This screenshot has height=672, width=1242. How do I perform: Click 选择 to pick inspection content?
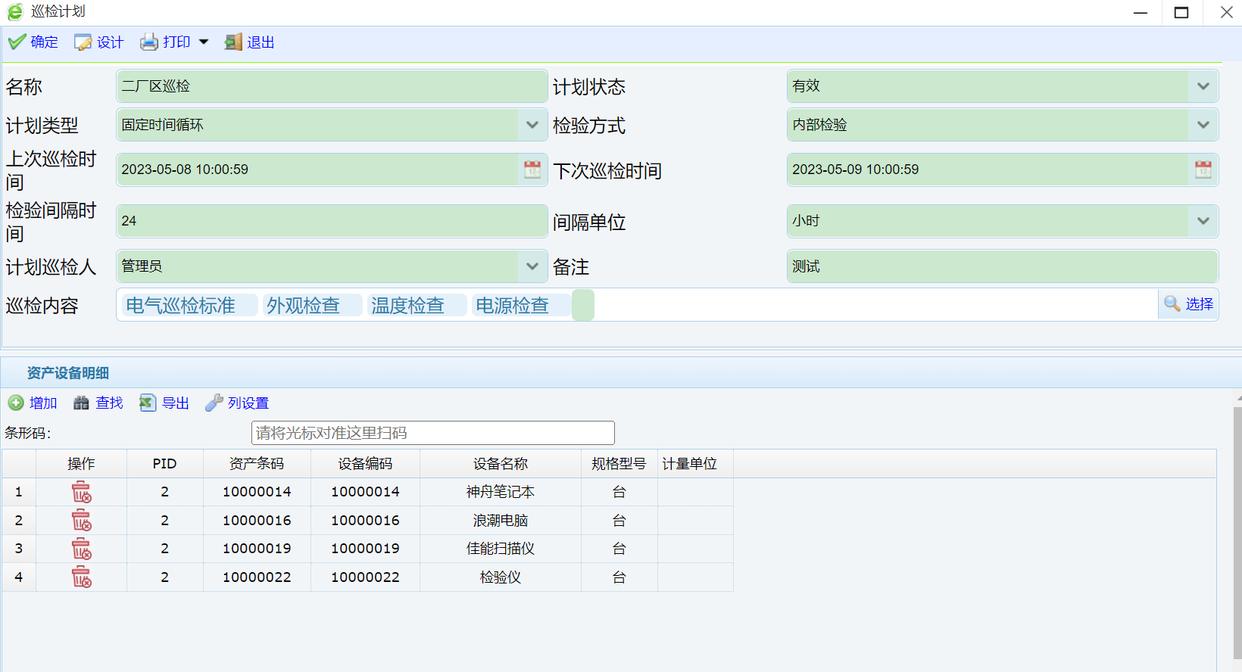point(1189,304)
